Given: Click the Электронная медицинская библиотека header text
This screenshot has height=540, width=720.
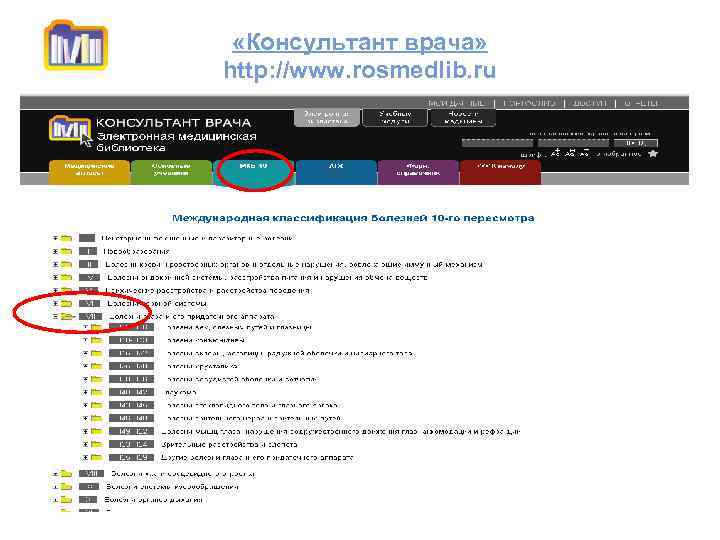Looking at the screenshot, I should point(176,142).
